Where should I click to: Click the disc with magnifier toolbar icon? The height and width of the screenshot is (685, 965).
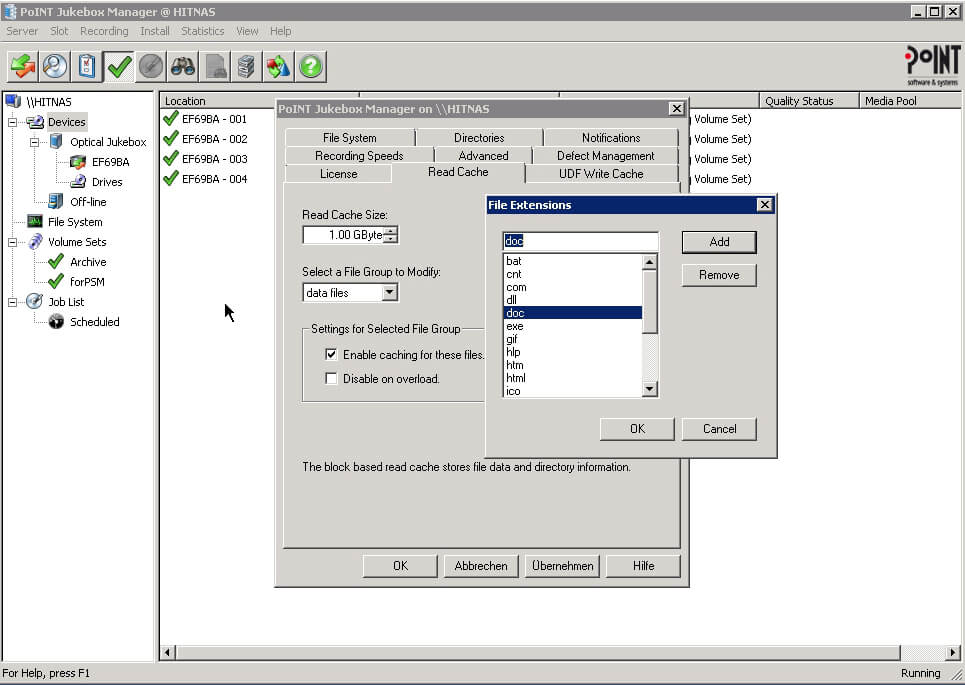(55, 66)
